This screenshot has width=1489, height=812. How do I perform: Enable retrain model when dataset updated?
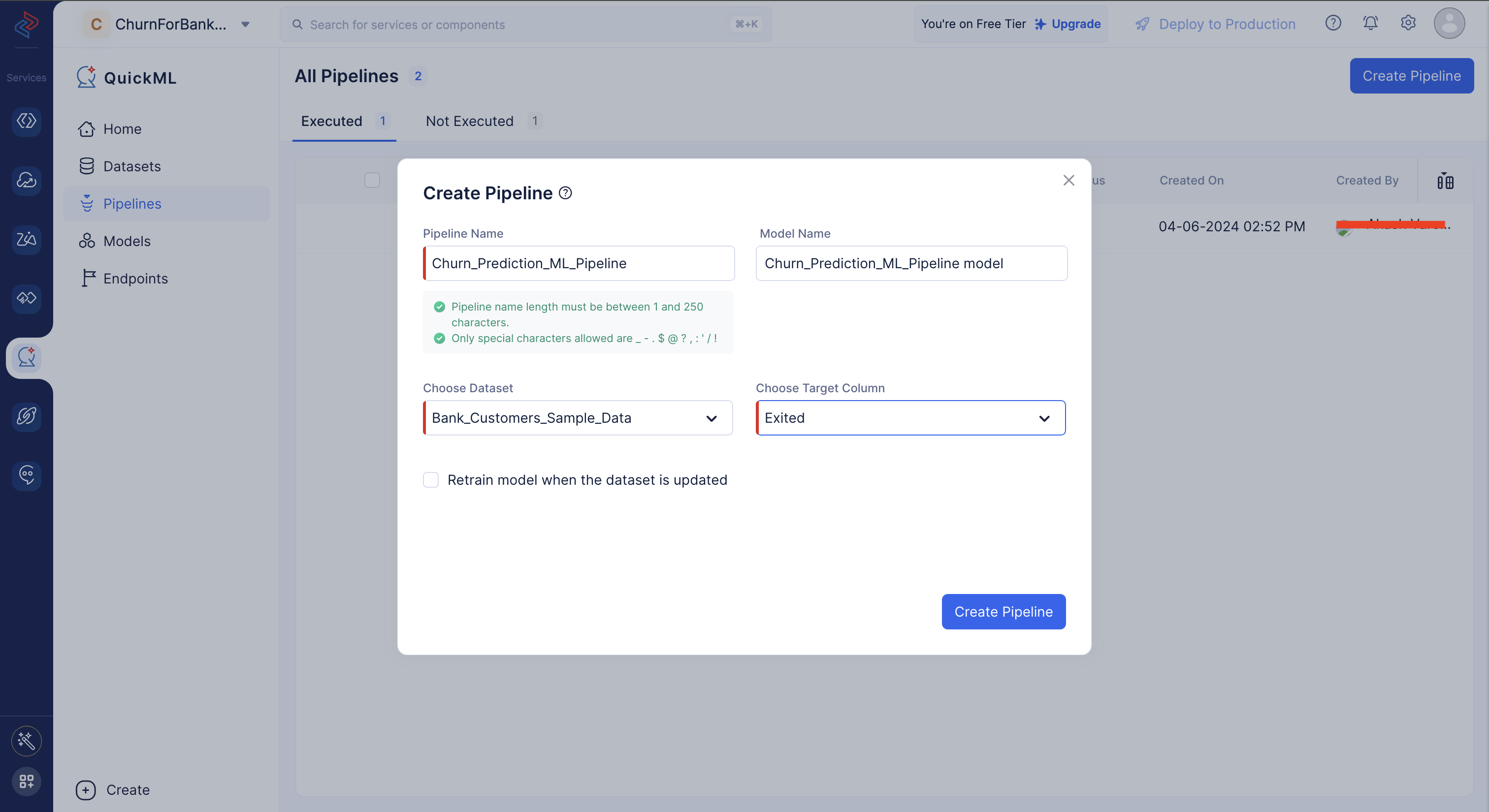(x=432, y=480)
